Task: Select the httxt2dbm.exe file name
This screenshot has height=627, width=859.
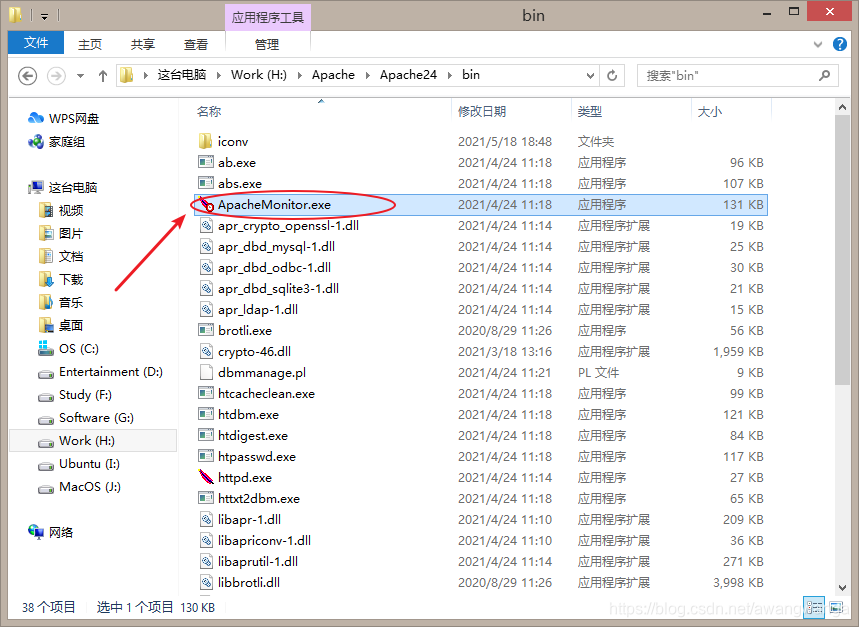Action: point(259,498)
